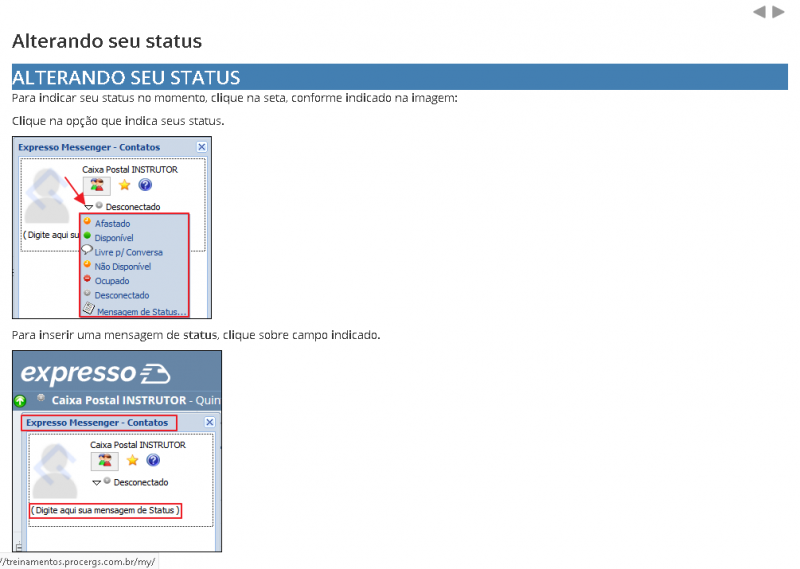Click the Expresso Messenger - Contatos title in first image
This screenshot has width=800, height=569.
[89, 147]
